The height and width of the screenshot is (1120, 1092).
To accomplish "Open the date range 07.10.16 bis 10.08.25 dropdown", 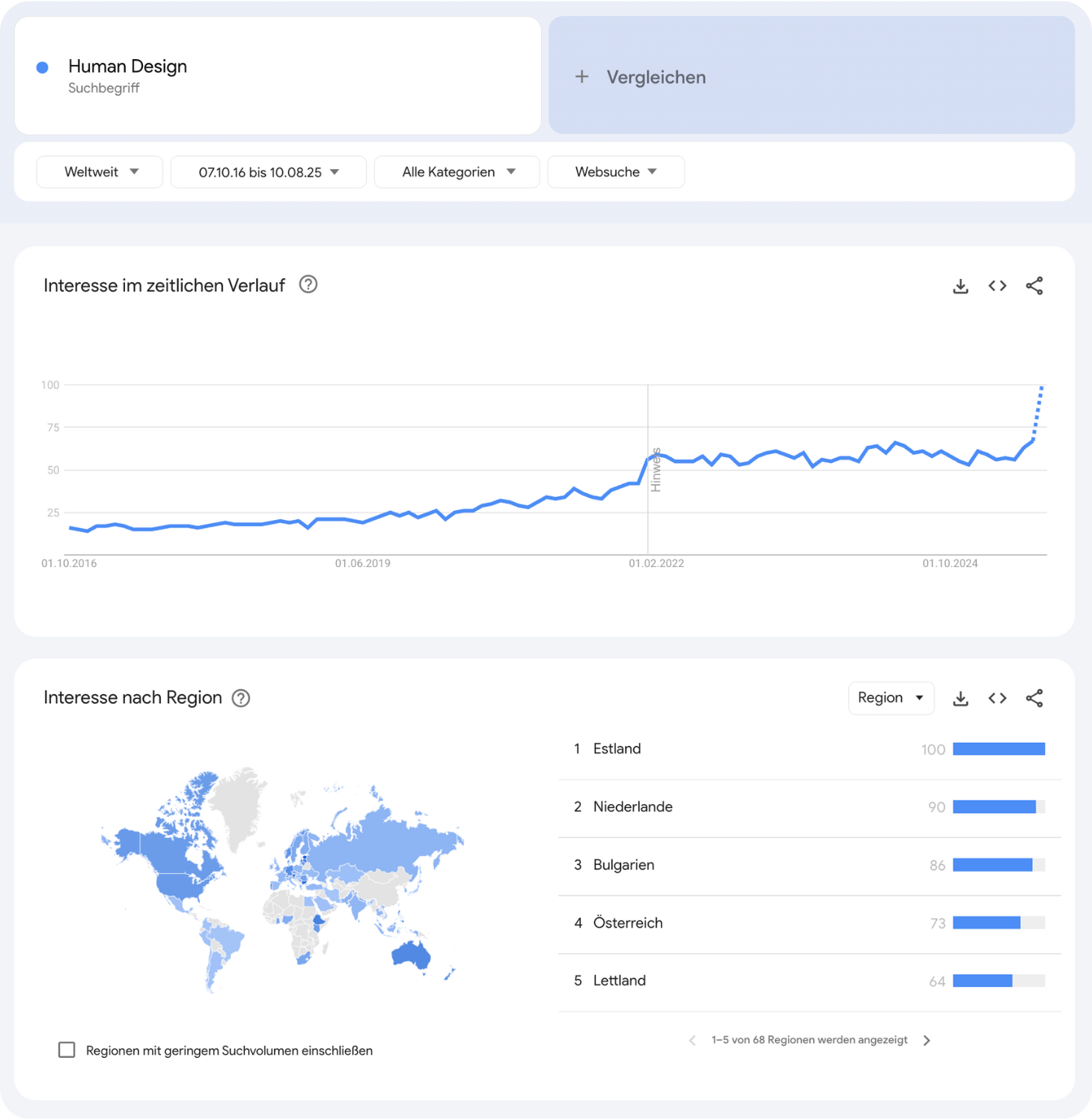I will [x=268, y=172].
